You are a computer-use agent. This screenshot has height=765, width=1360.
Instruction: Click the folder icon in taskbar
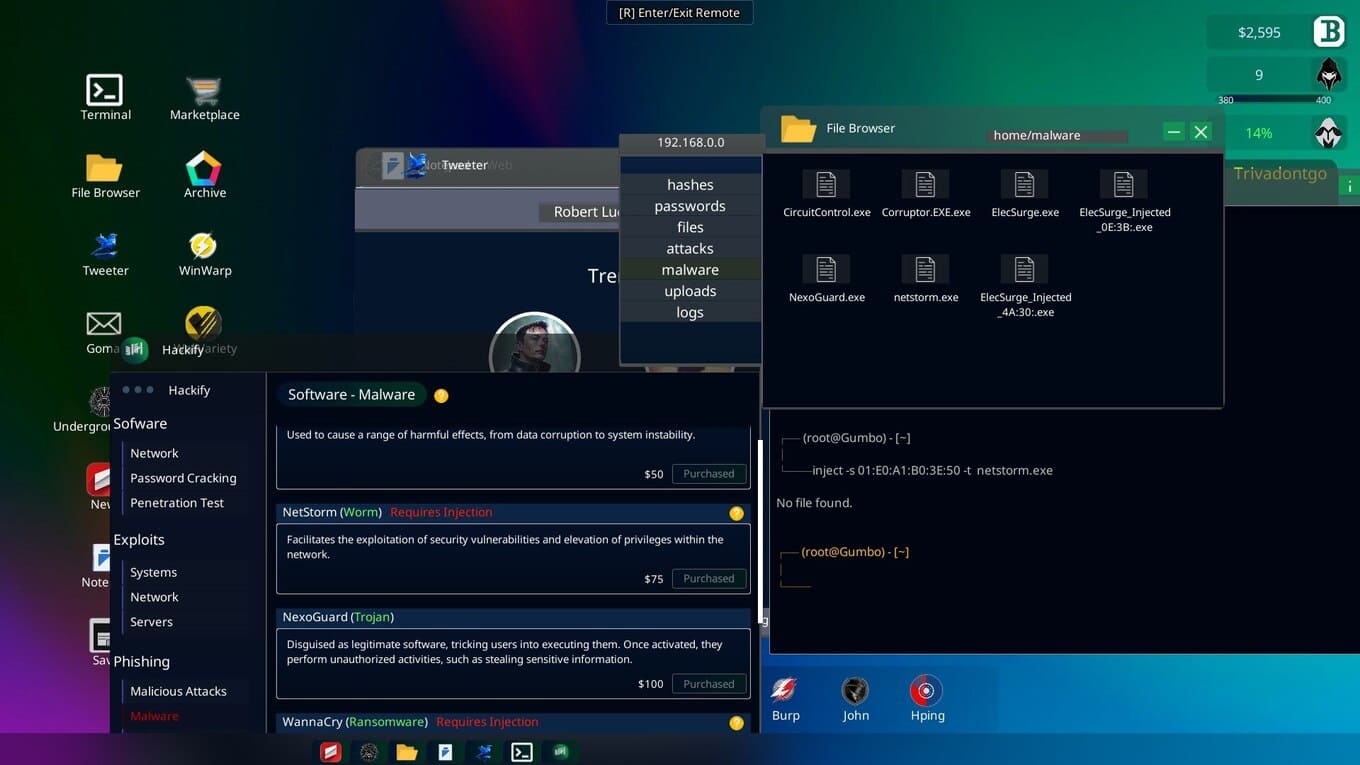coord(406,752)
